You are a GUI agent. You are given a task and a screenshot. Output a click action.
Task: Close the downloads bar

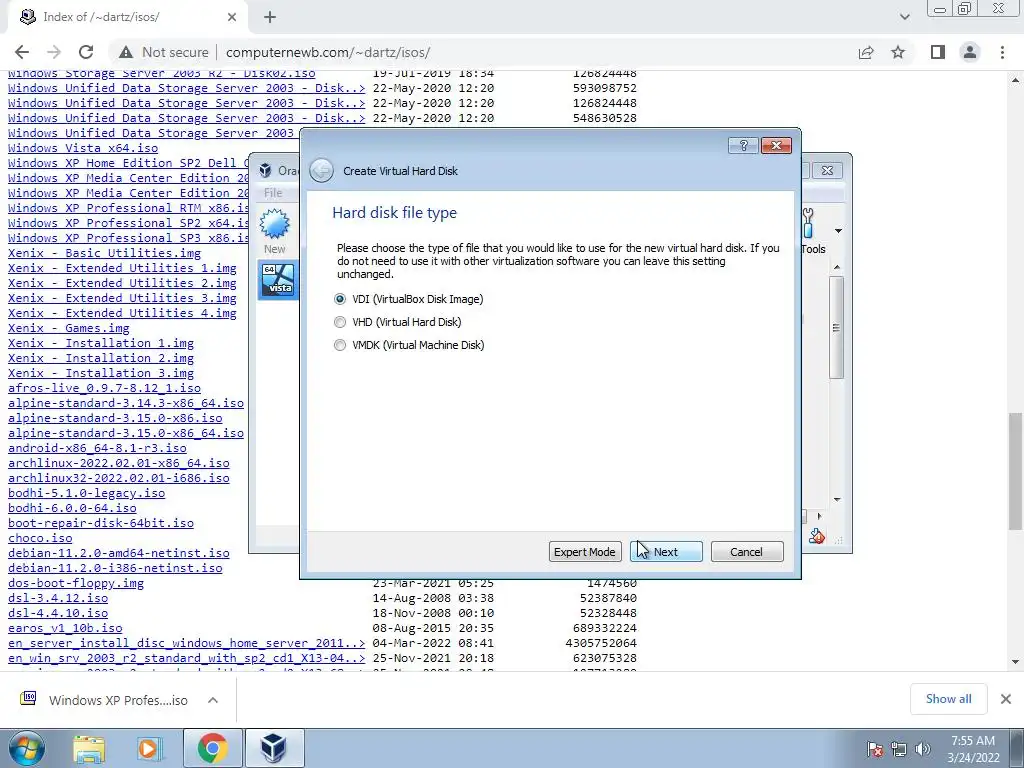[1006, 699]
